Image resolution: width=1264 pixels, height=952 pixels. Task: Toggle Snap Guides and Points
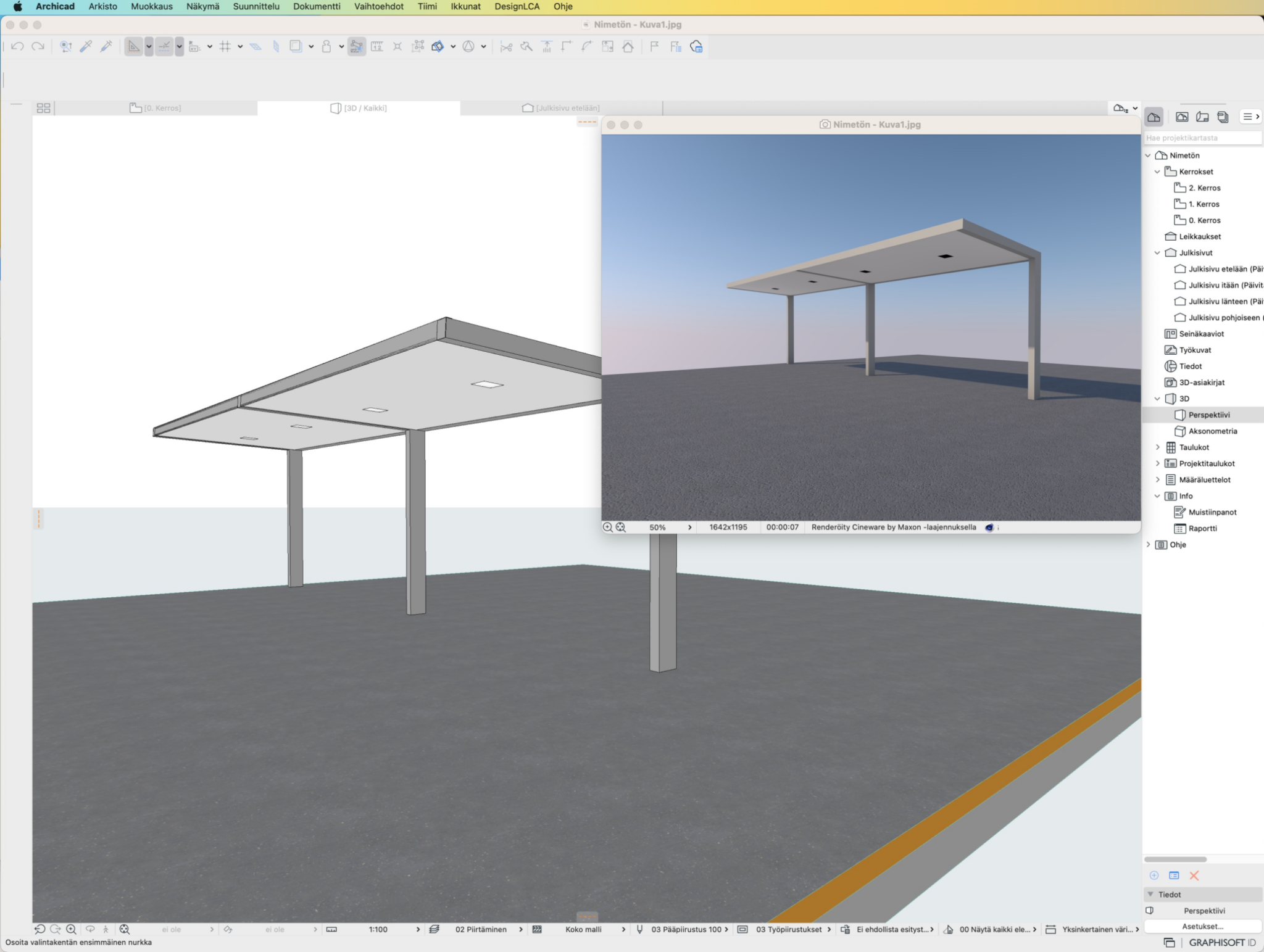[164, 46]
